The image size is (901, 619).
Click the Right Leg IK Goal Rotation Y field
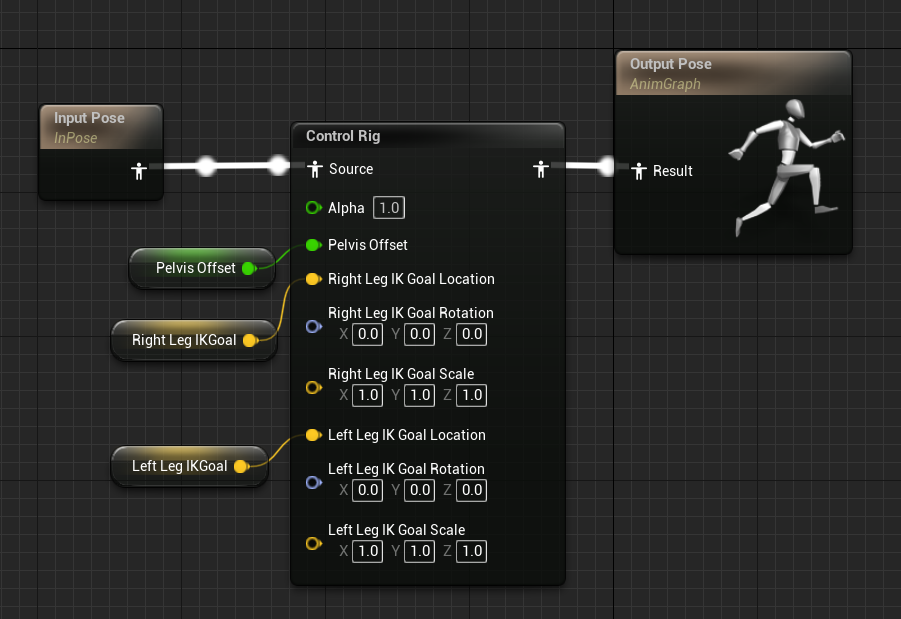419,334
